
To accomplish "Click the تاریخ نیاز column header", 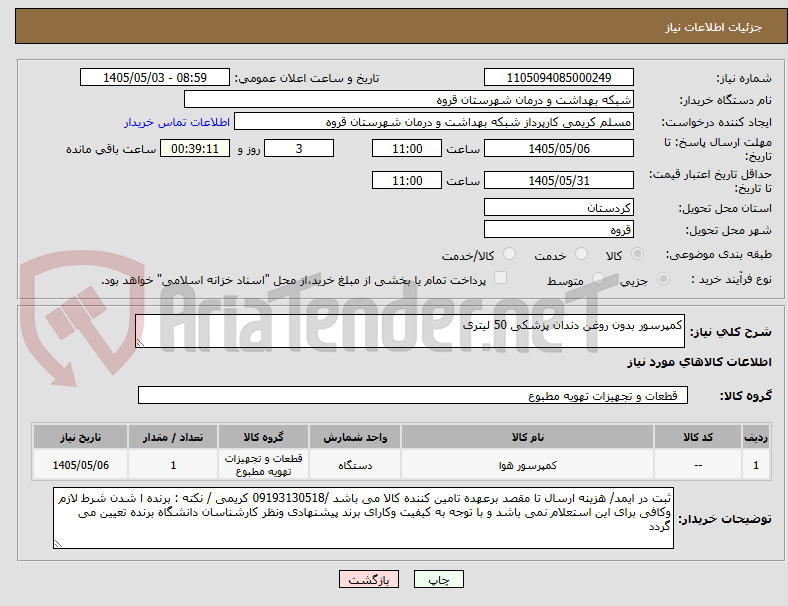I will (80, 437).
